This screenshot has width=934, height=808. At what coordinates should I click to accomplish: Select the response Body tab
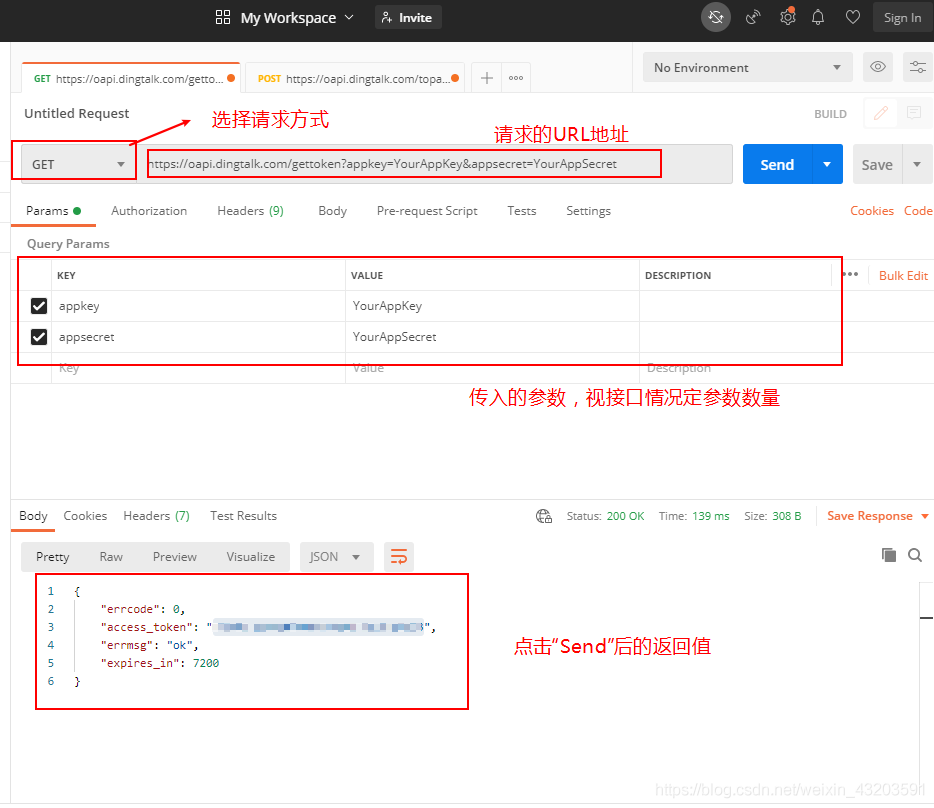pyautogui.click(x=33, y=516)
